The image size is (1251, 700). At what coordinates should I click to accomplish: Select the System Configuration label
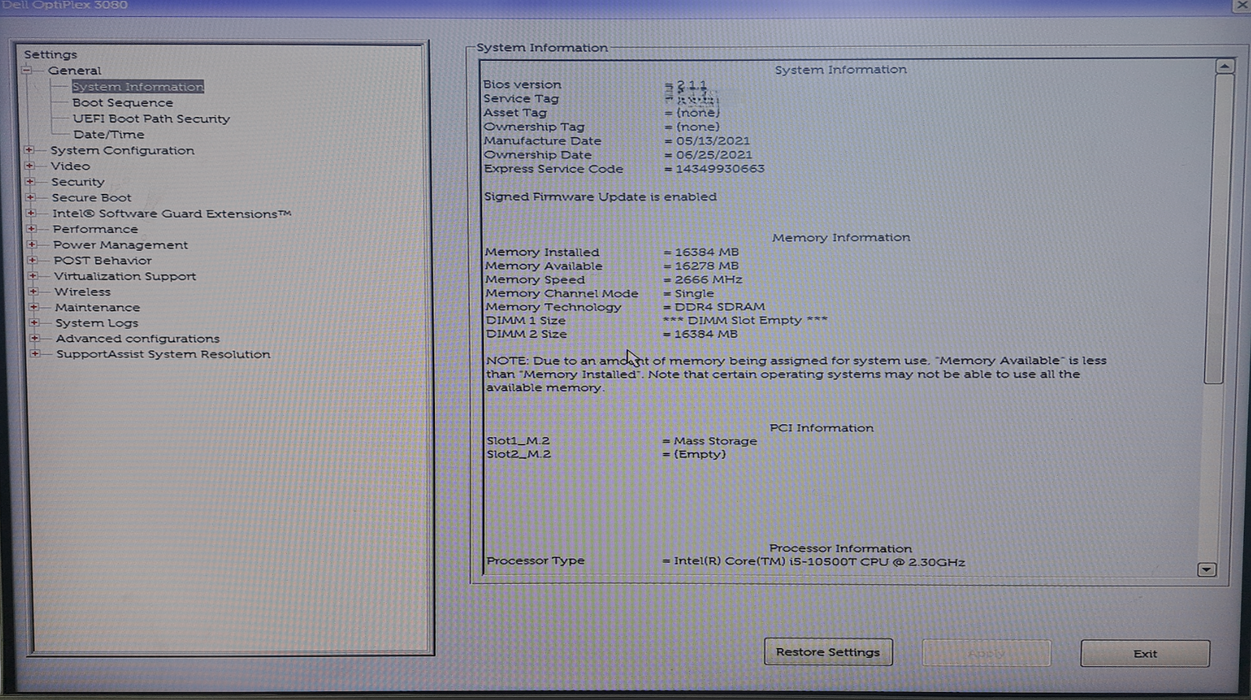click(122, 151)
